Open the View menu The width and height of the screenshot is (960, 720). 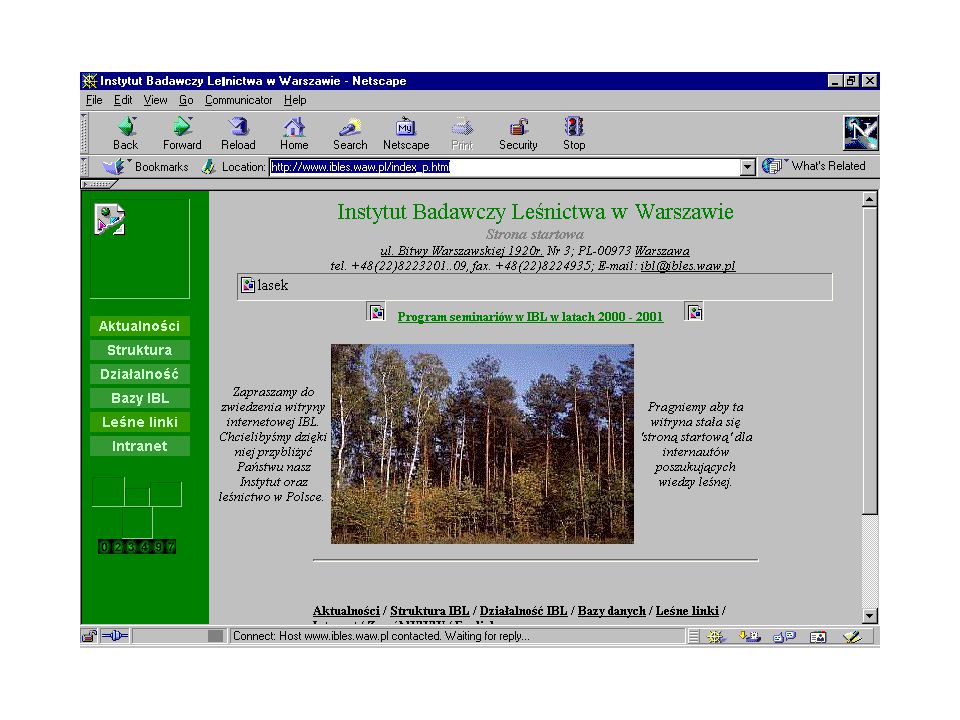(156, 100)
